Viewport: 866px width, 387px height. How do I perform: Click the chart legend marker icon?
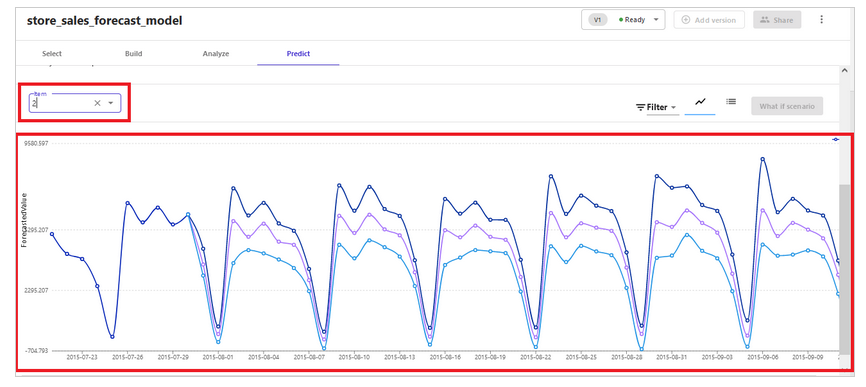pos(835,140)
